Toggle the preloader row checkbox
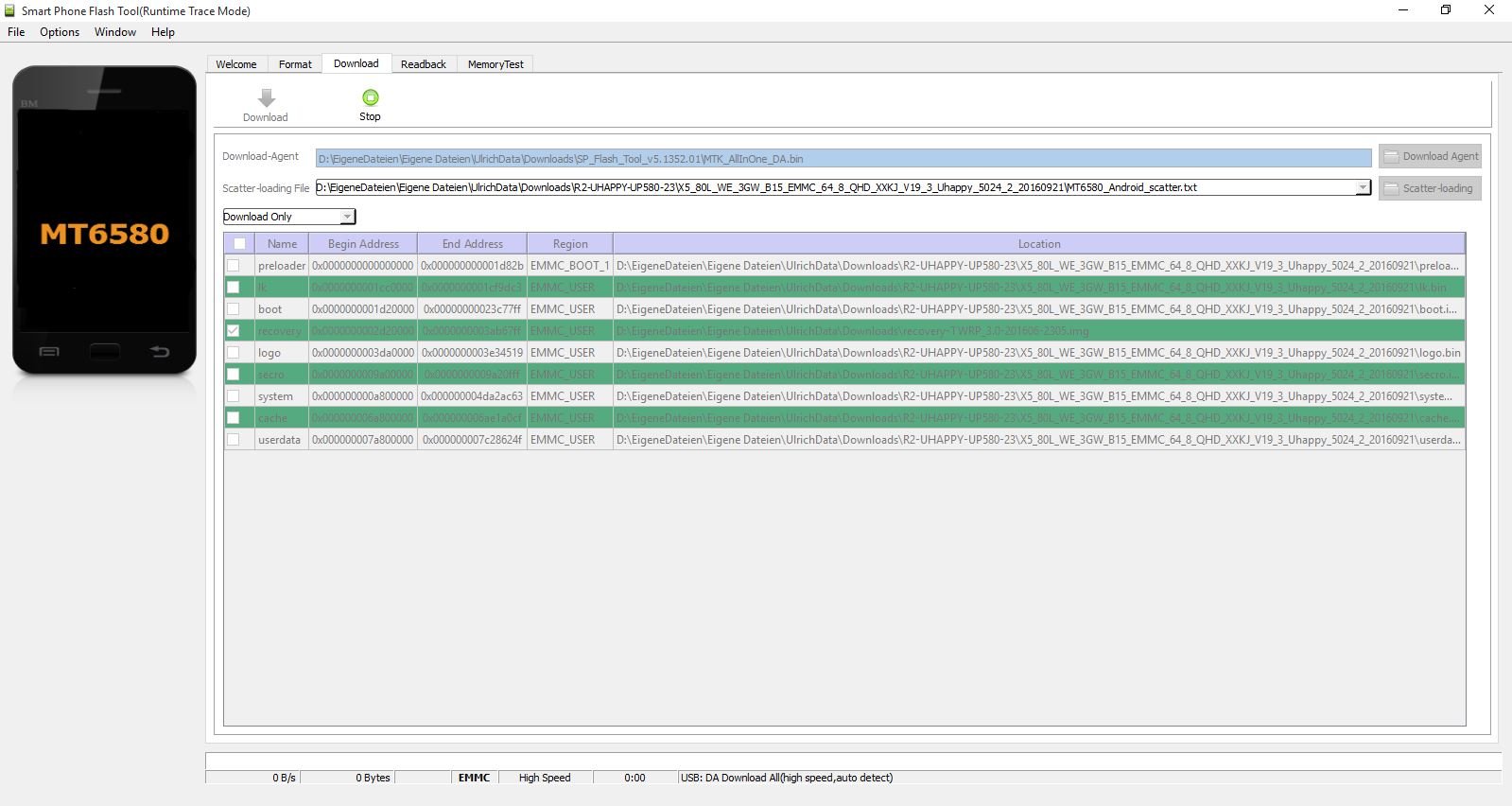 (x=234, y=266)
